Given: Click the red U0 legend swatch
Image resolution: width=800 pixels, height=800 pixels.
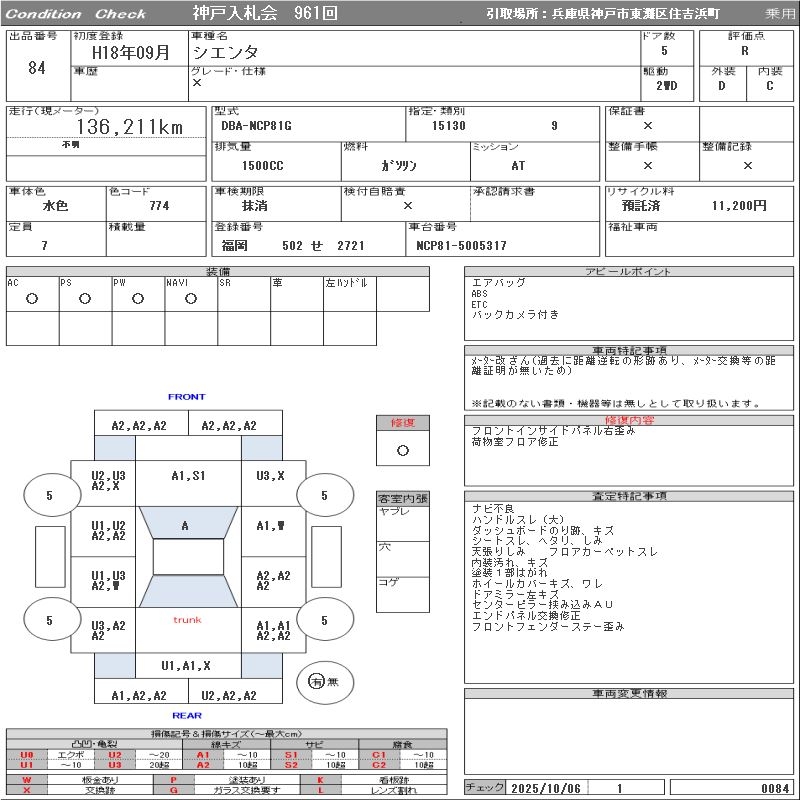Looking at the screenshot, I should point(27,755).
